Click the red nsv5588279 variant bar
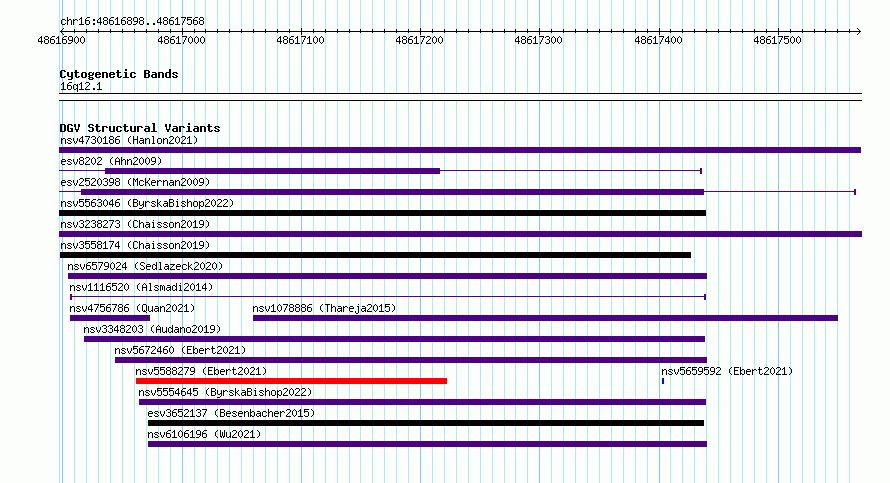This screenshot has height=483, width=890. coord(291,381)
